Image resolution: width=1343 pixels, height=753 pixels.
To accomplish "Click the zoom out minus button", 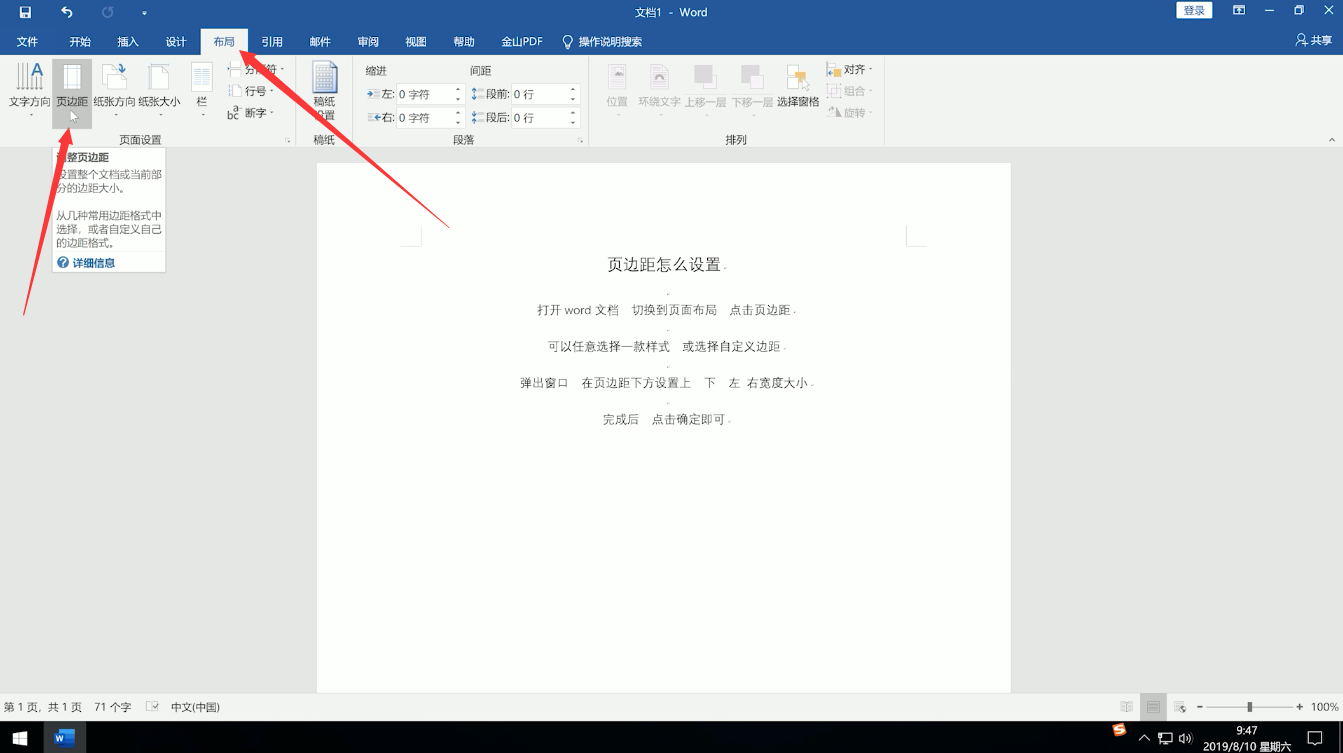I will coord(1200,707).
